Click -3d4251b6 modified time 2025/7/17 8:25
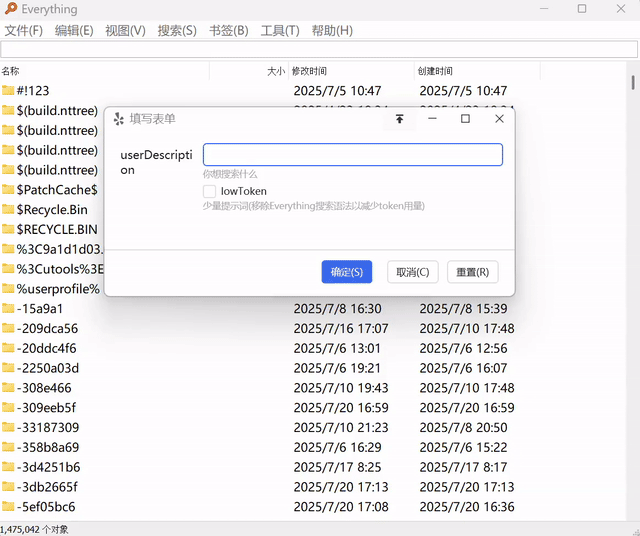This screenshot has height=536, width=640. (337, 467)
